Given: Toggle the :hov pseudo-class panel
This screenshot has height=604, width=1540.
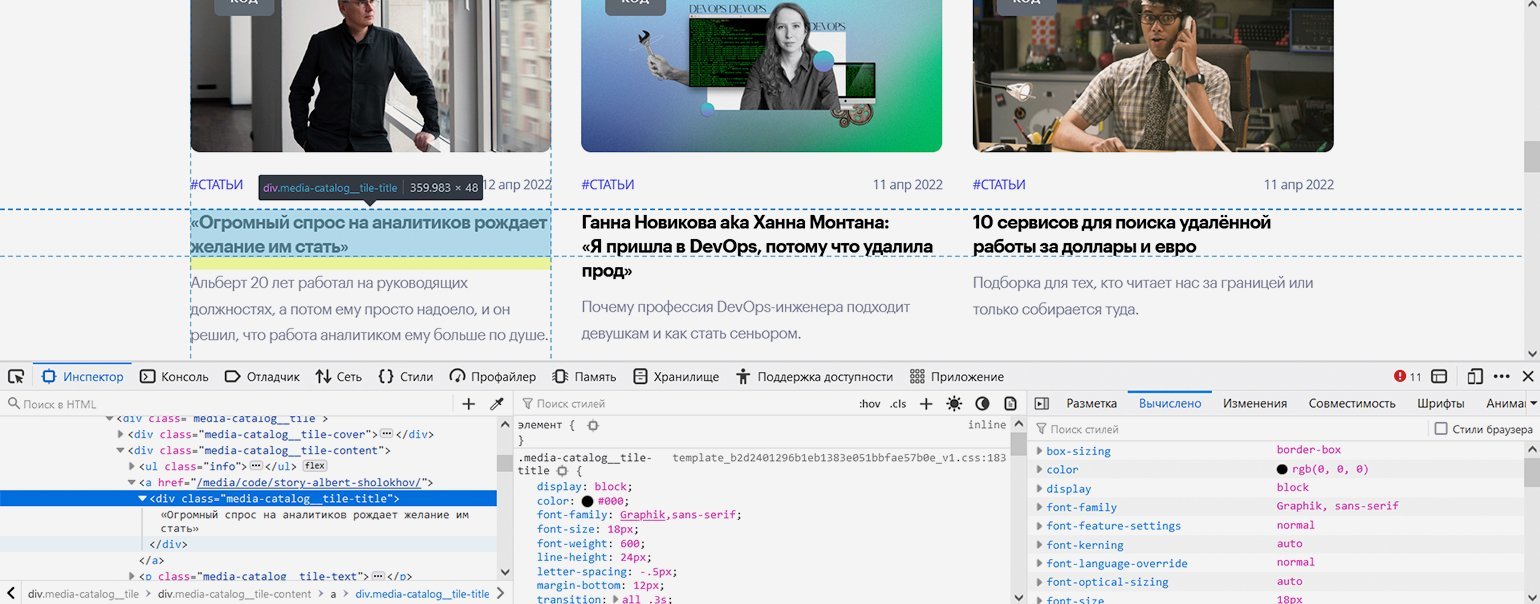Looking at the screenshot, I should [x=870, y=404].
